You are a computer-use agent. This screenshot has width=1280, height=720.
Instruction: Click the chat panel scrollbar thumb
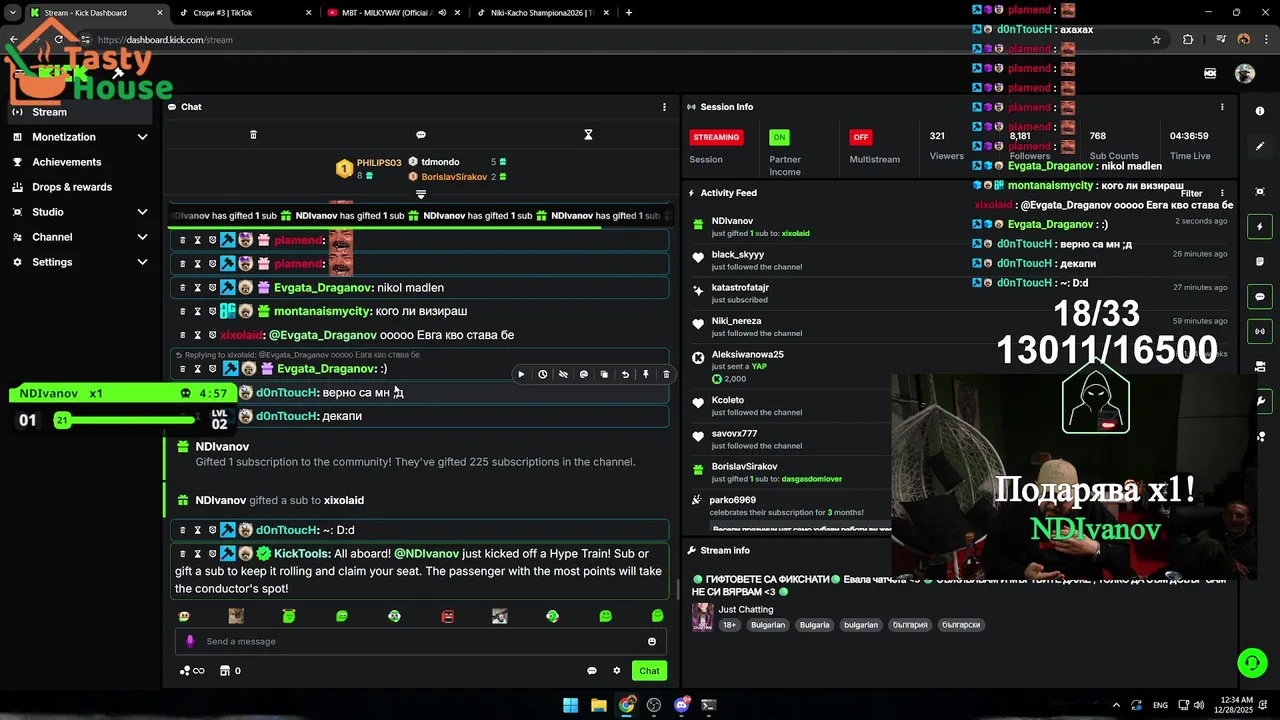[677, 589]
